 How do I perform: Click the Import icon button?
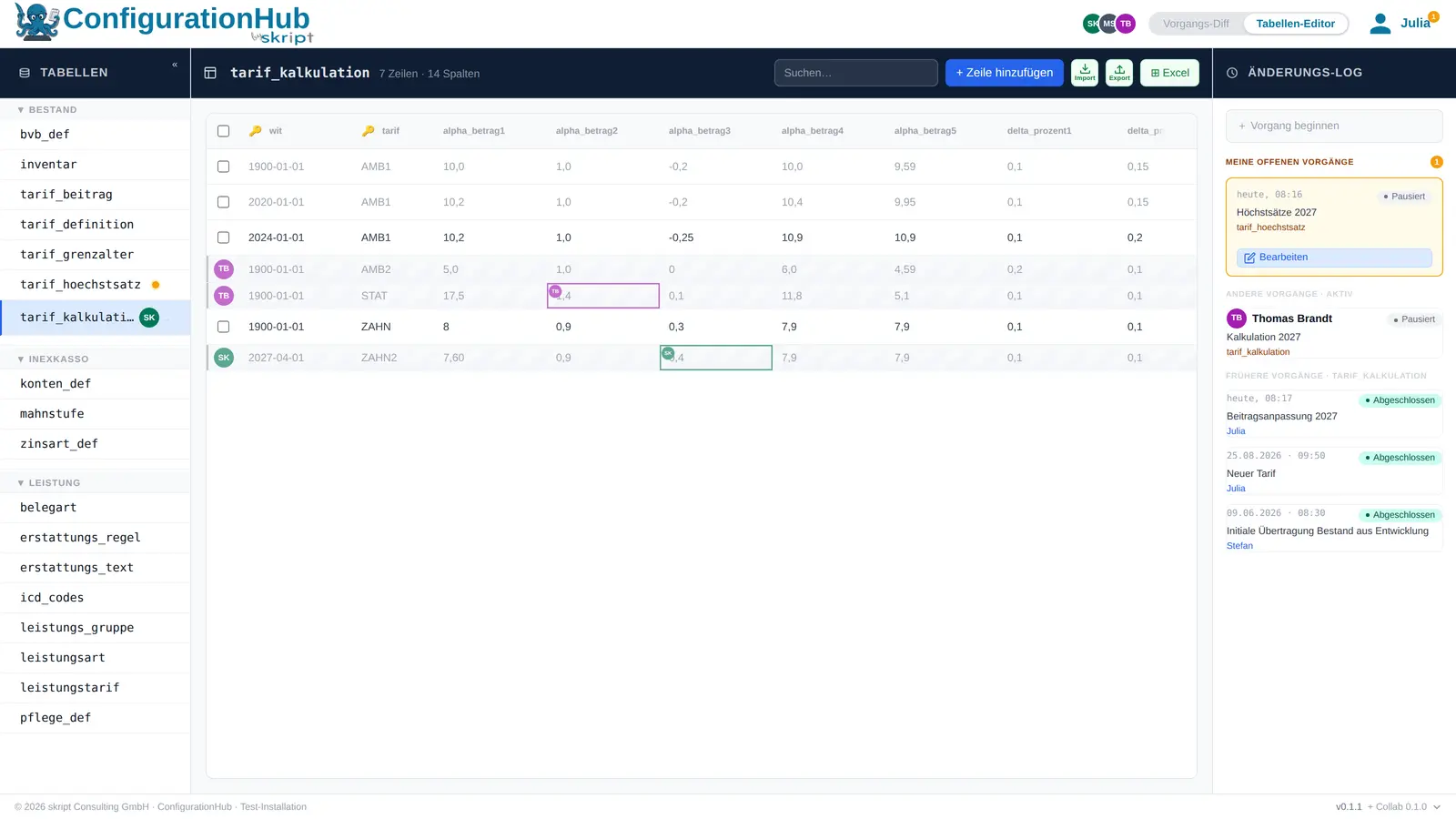click(x=1085, y=73)
